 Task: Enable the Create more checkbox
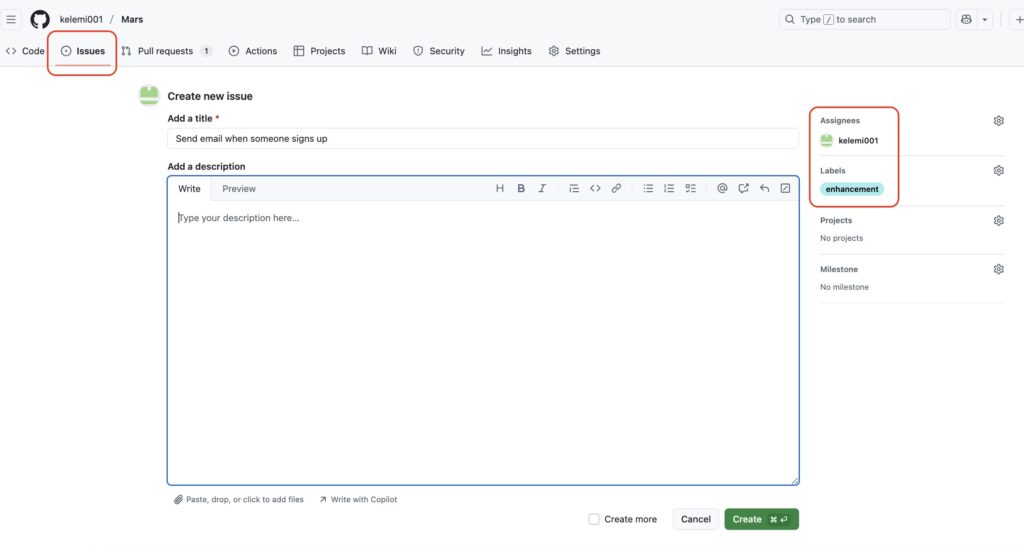pyautogui.click(x=594, y=519)
